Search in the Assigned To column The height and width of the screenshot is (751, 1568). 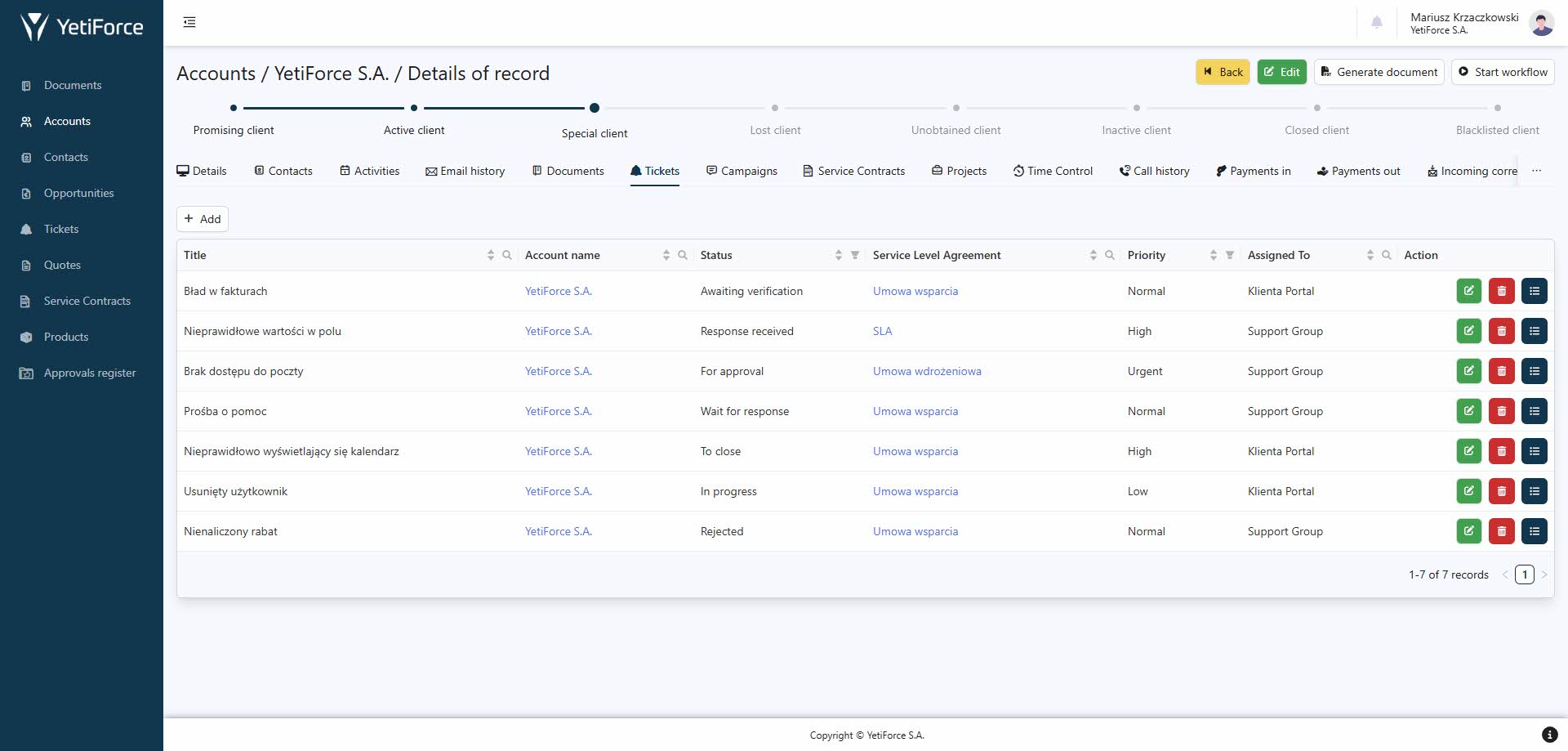[x=1387, y=255]
